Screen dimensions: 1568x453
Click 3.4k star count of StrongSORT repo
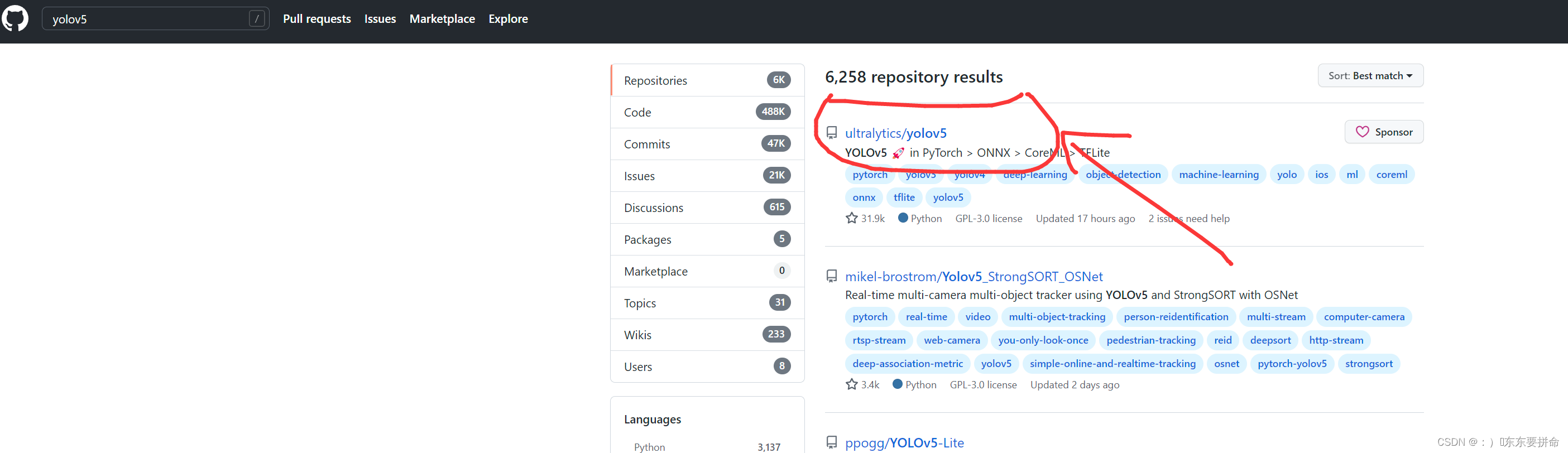(x=870, y=385)
